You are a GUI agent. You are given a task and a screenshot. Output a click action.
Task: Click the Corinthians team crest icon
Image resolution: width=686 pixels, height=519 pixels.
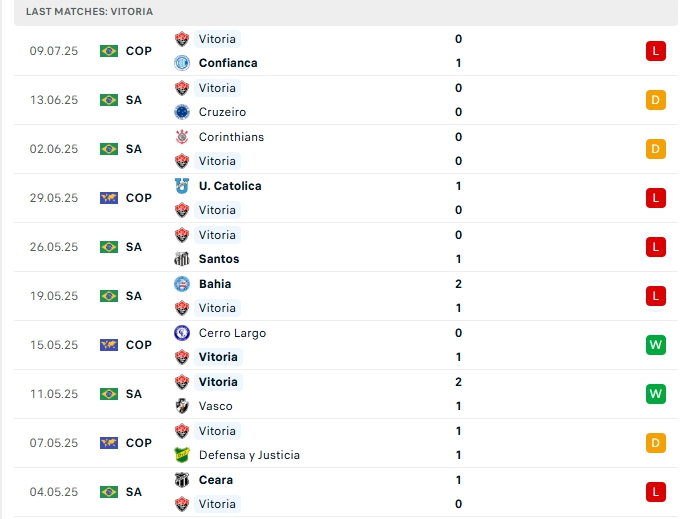tap(182, 137)
